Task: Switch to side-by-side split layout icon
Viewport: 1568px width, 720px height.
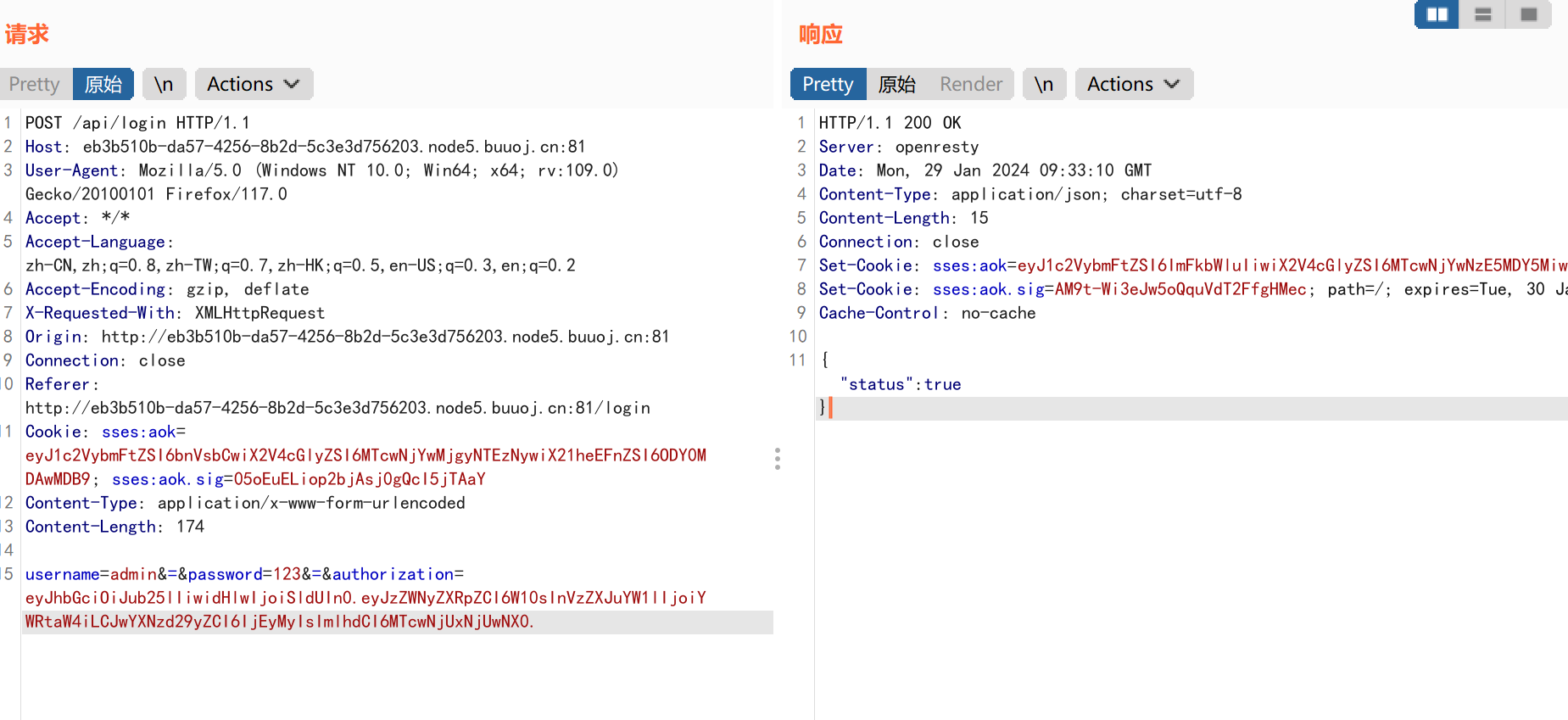Action: (1437, 14)
